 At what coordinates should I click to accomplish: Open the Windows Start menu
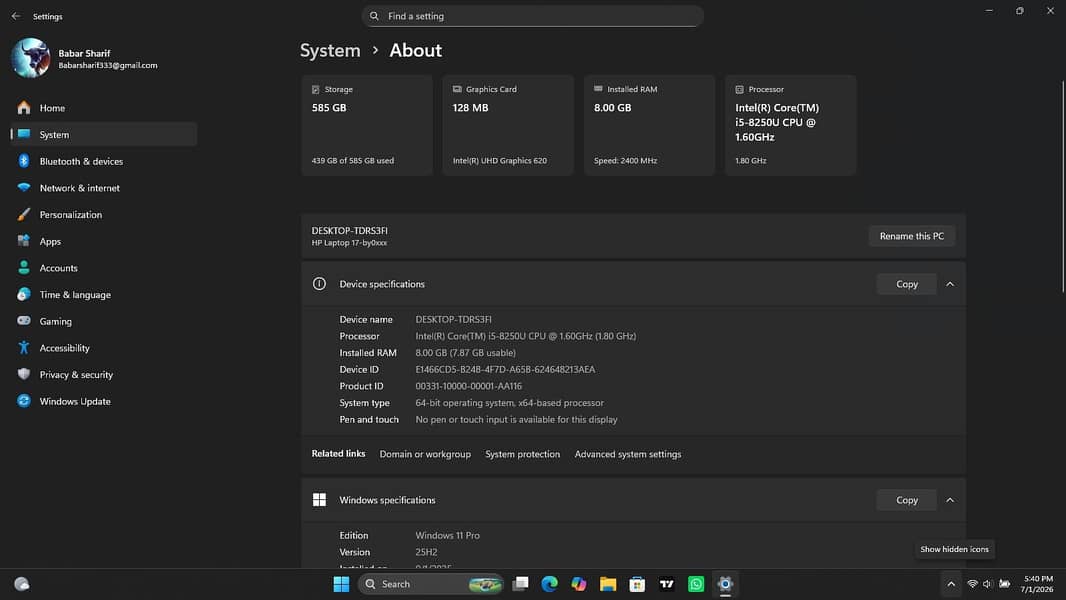pyautogui.click(x=341, y=584)
